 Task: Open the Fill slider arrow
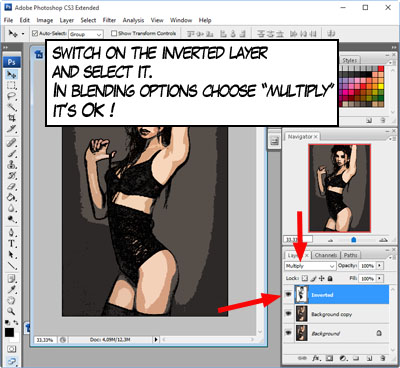coord(380,278)
